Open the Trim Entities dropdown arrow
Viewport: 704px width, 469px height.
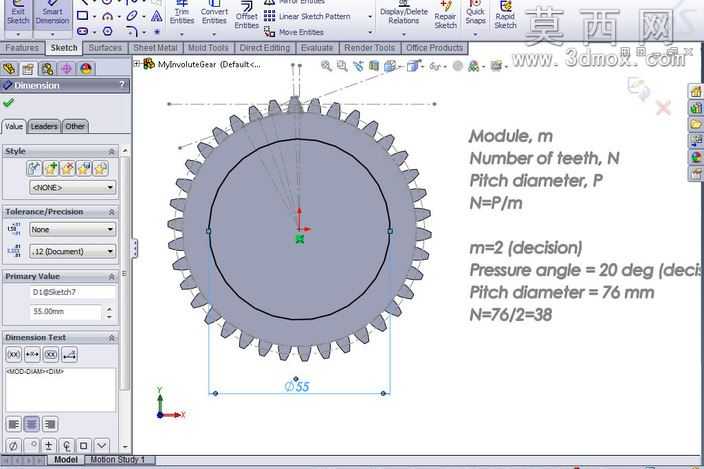(x=182, y=35)
